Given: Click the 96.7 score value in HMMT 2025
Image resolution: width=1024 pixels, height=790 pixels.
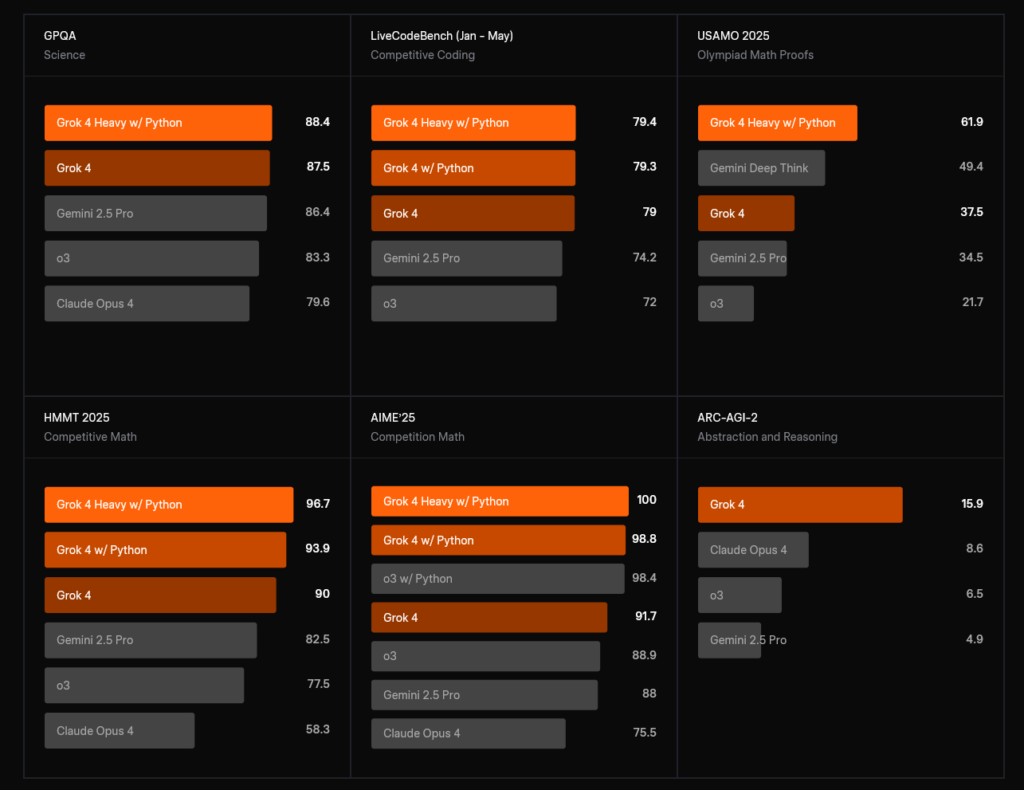Looking at the screenshot, I should tap(317, 504).
